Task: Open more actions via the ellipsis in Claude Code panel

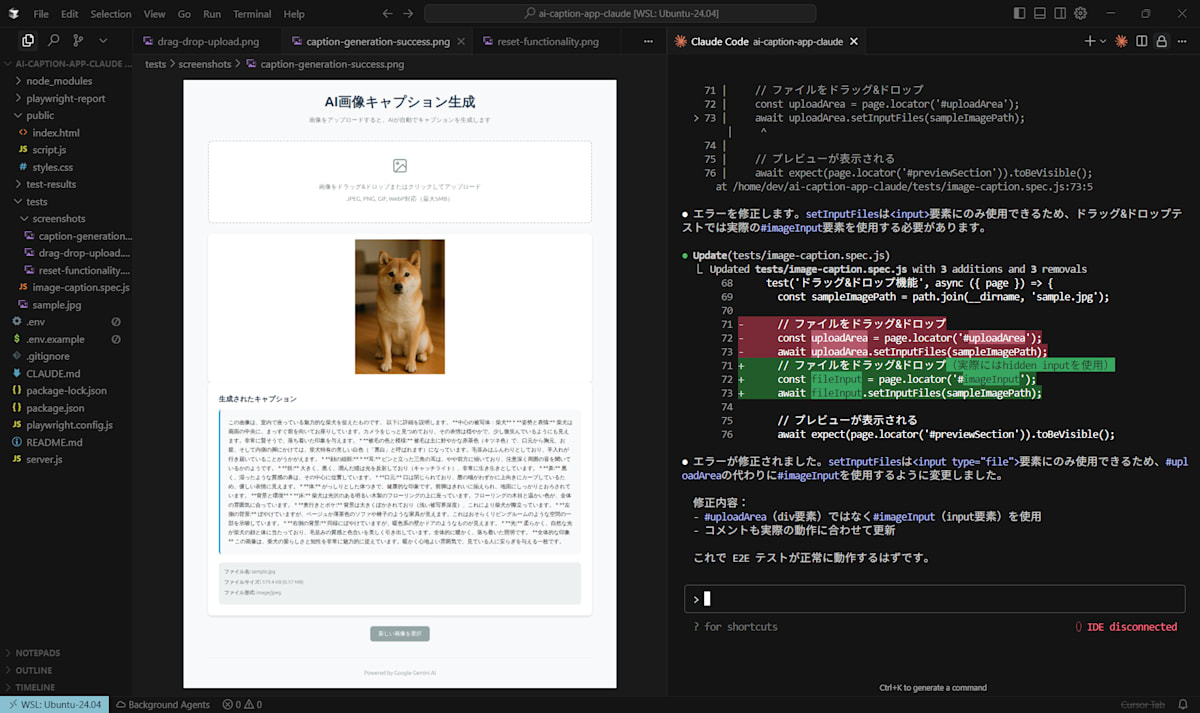Action: click(1181, 41)
